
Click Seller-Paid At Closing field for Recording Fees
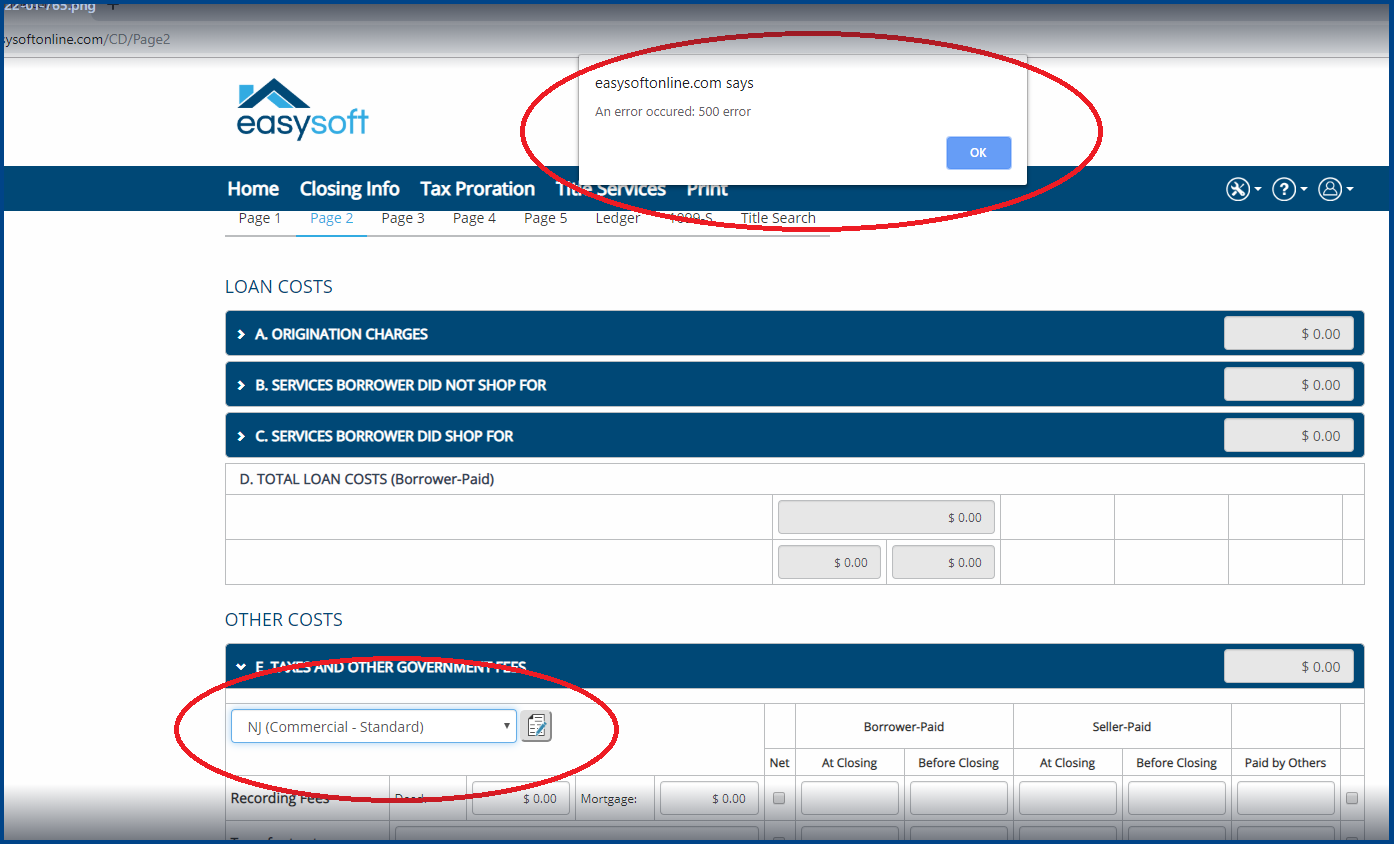click(x=1068, y=798)
